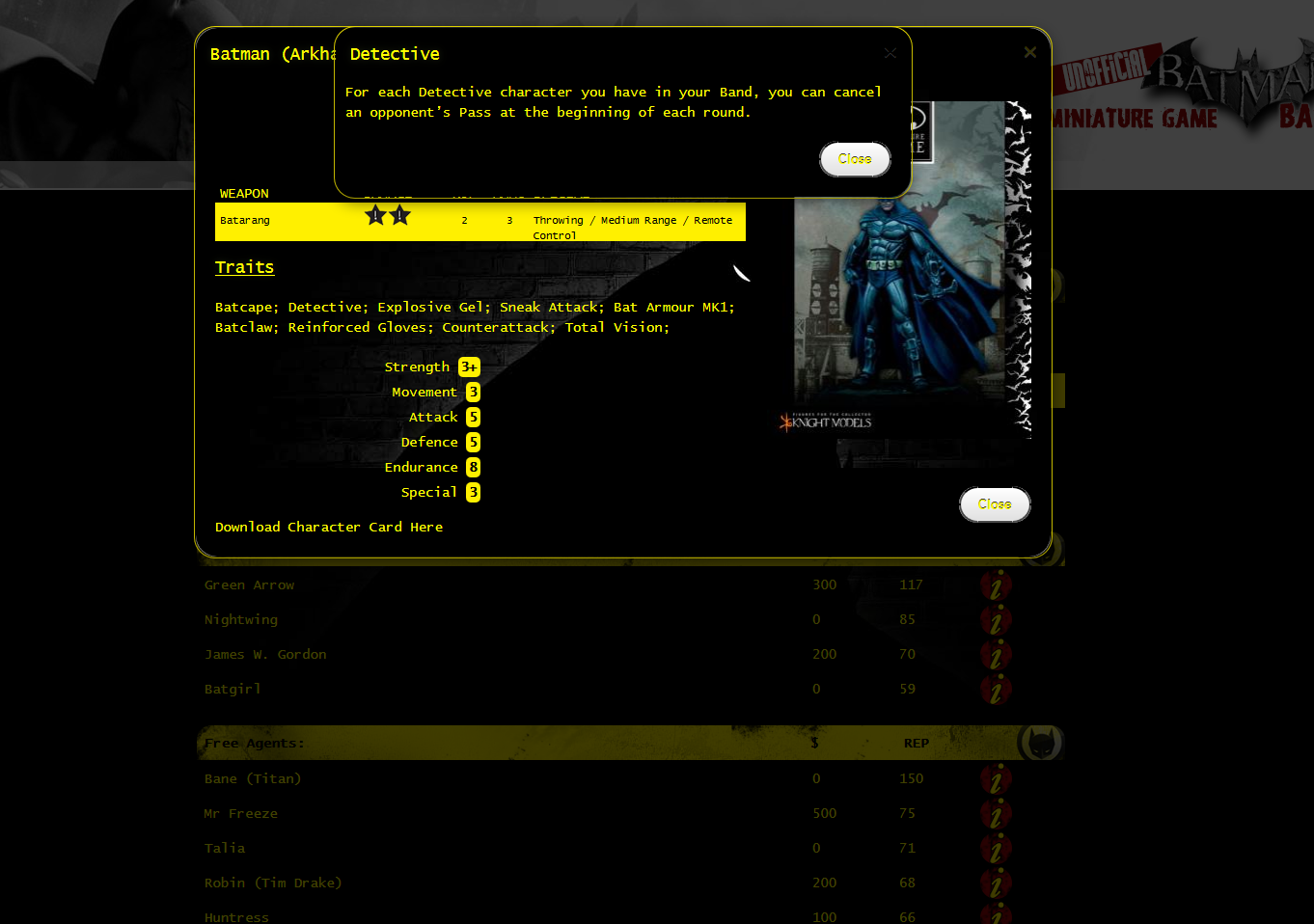Click the Batarang damage stars
Viewport: 1314px width, 924px height.
pyautogui.click(x=388, y=215)
